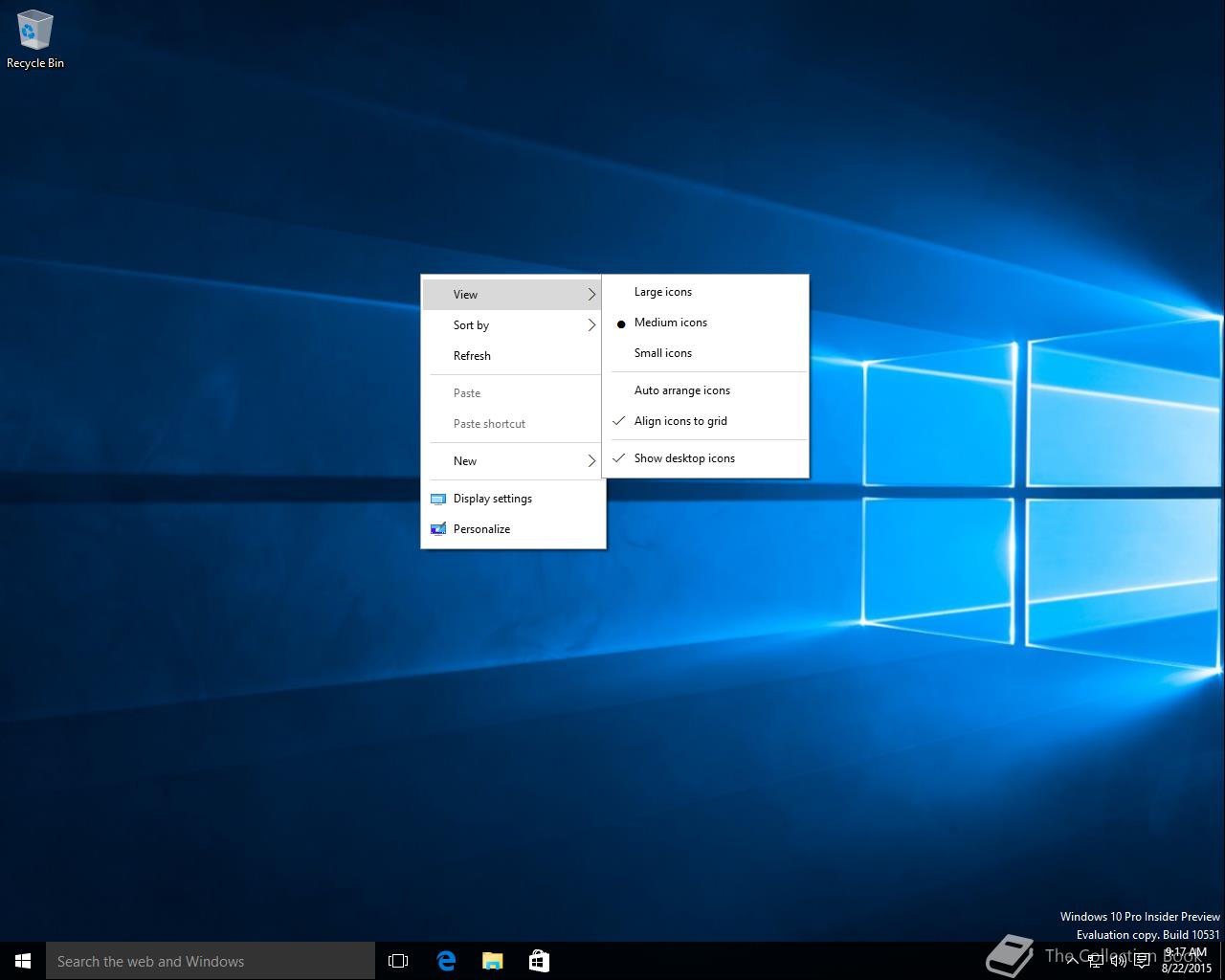Open Display settings from context menu
The height and width of the screenshot is (980, 1225).
[x=492, y=499]
